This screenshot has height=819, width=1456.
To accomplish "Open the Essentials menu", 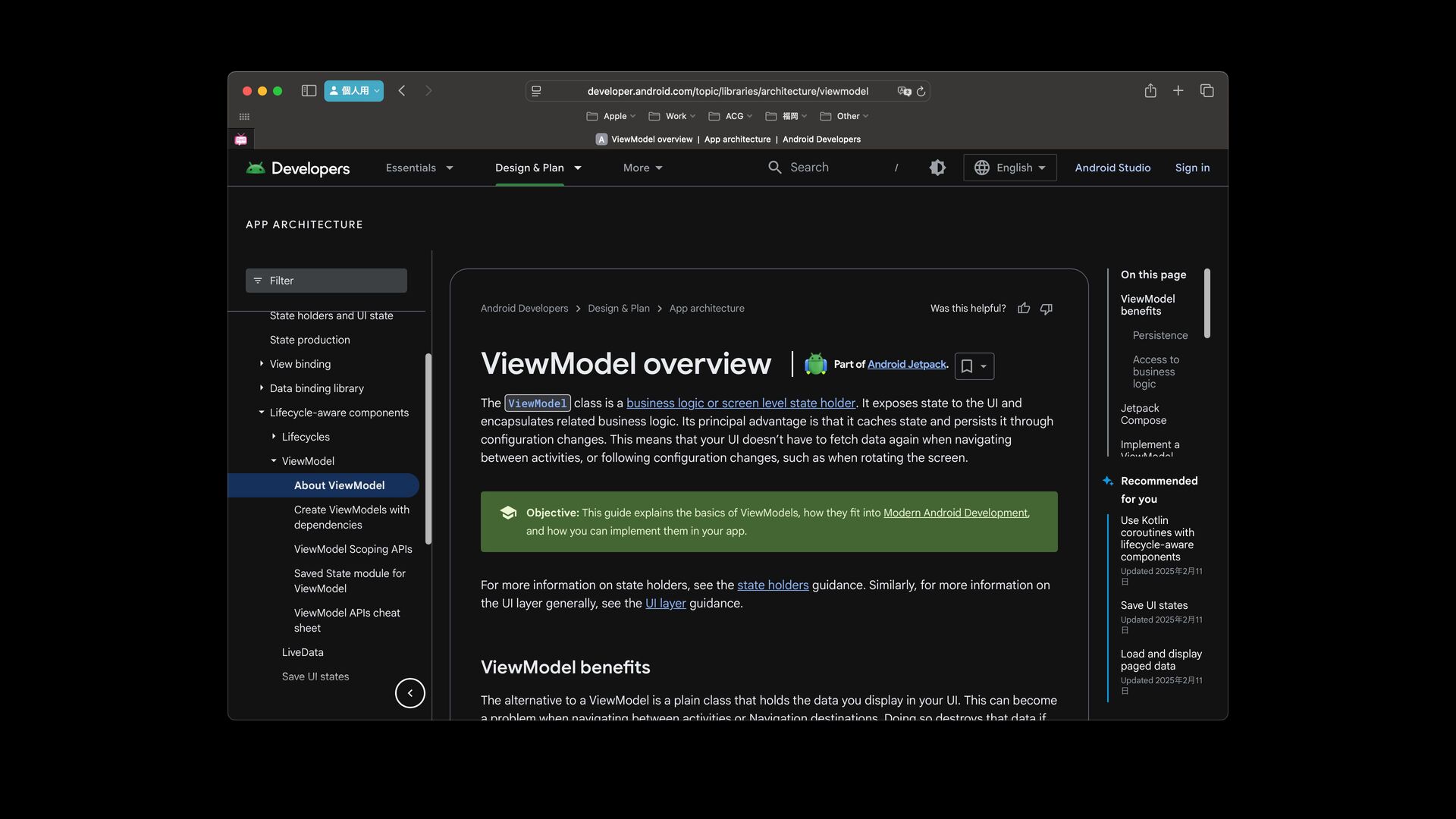I will 419,168.
